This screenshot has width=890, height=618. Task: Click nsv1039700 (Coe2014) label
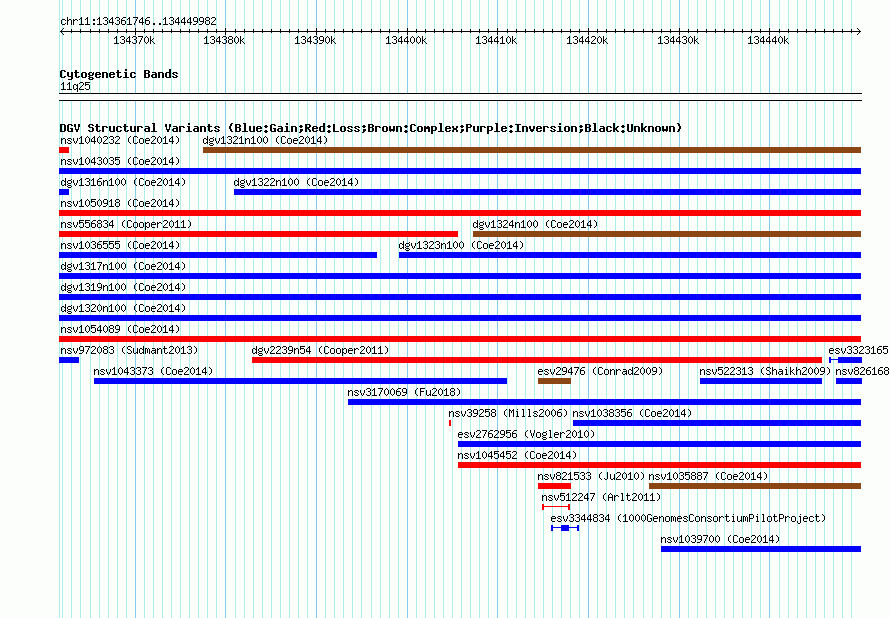[x=720, y=539]
